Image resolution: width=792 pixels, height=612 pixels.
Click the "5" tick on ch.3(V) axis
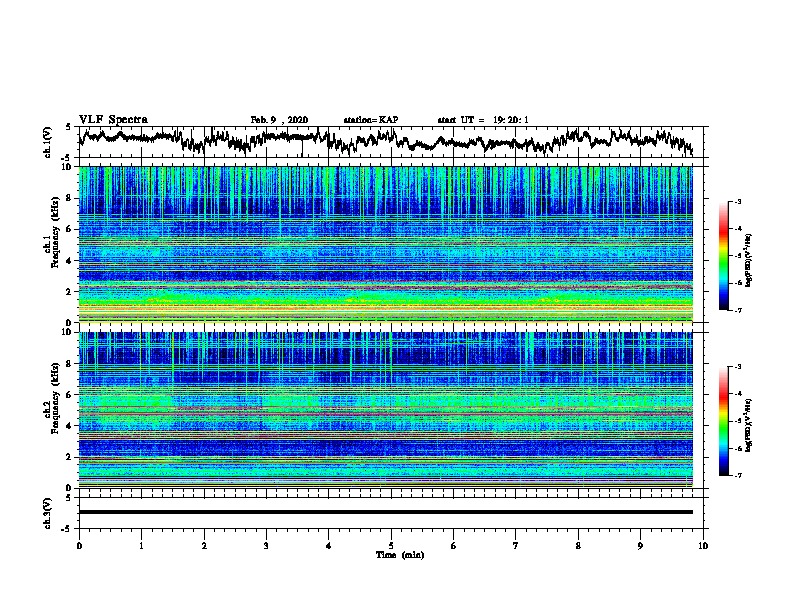pos(68,497)
